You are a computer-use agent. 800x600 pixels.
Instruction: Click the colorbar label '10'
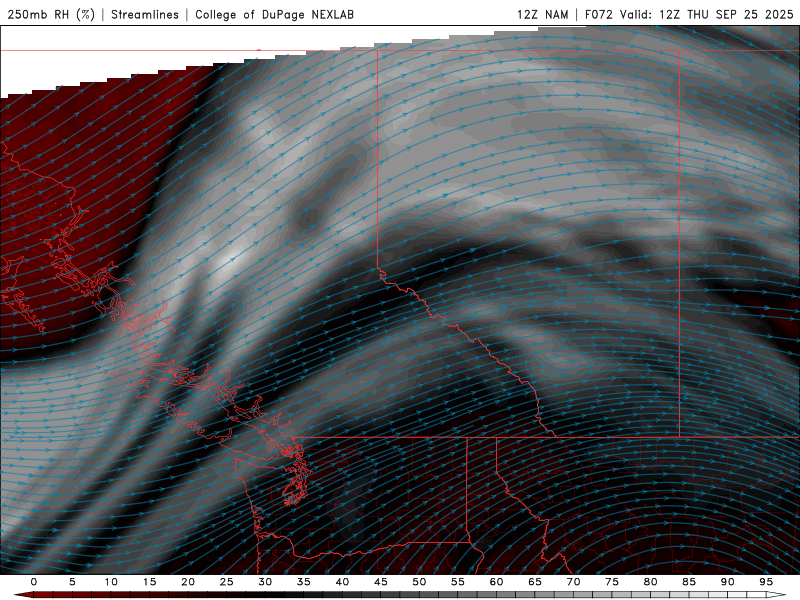tap(111, 582)
